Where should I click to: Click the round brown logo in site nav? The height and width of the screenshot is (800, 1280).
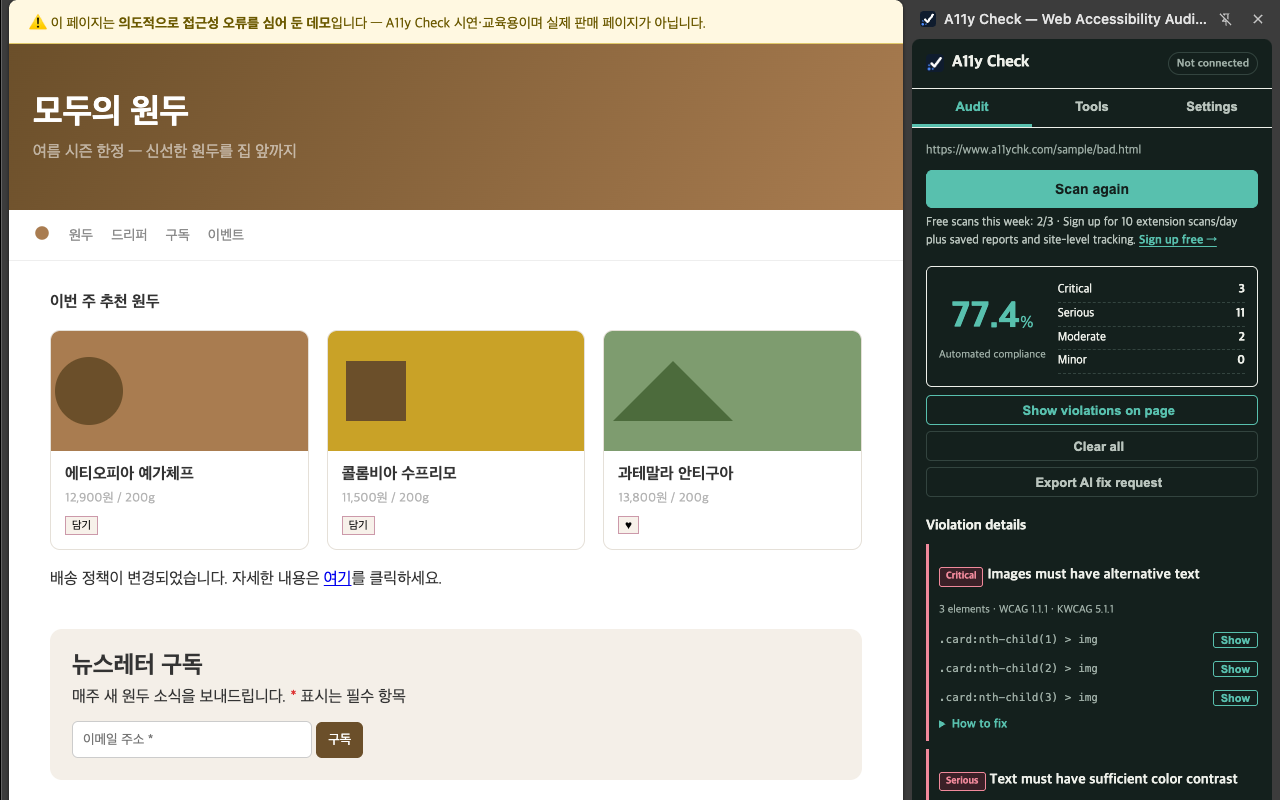click(x=42, y=233)
